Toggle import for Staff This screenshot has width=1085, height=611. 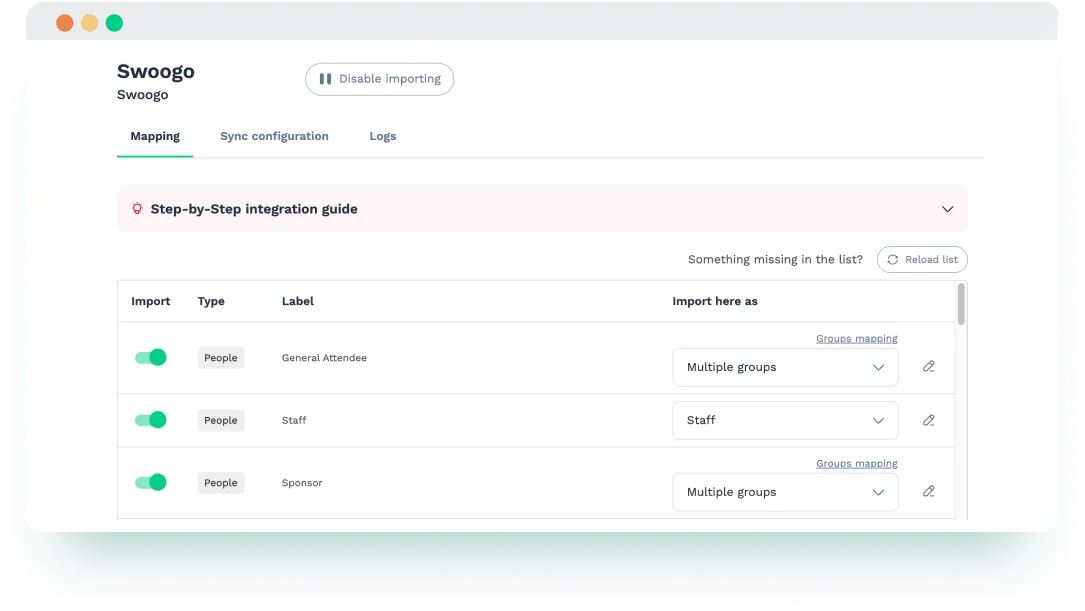point(150,419)
